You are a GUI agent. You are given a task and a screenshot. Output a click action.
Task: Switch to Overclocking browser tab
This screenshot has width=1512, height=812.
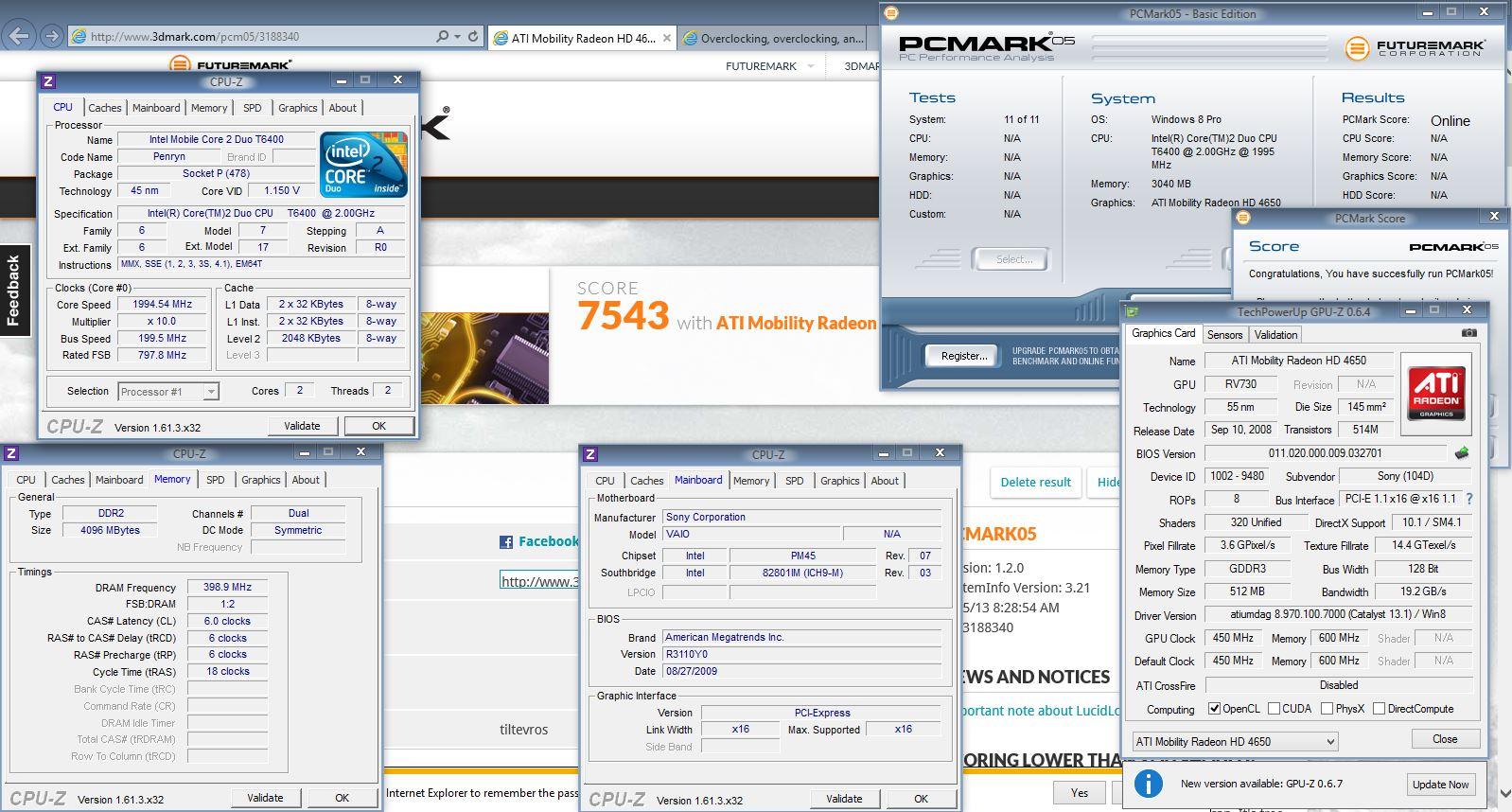[774, 39]
